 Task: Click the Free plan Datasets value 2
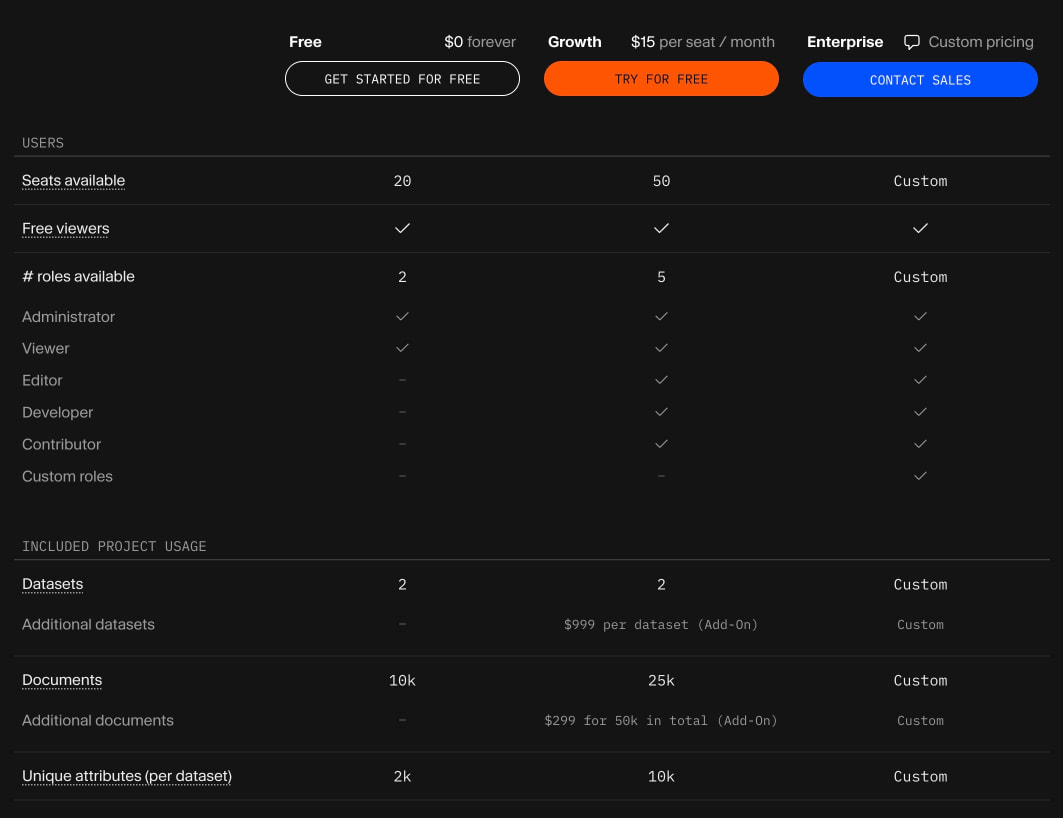click(402, 585)
